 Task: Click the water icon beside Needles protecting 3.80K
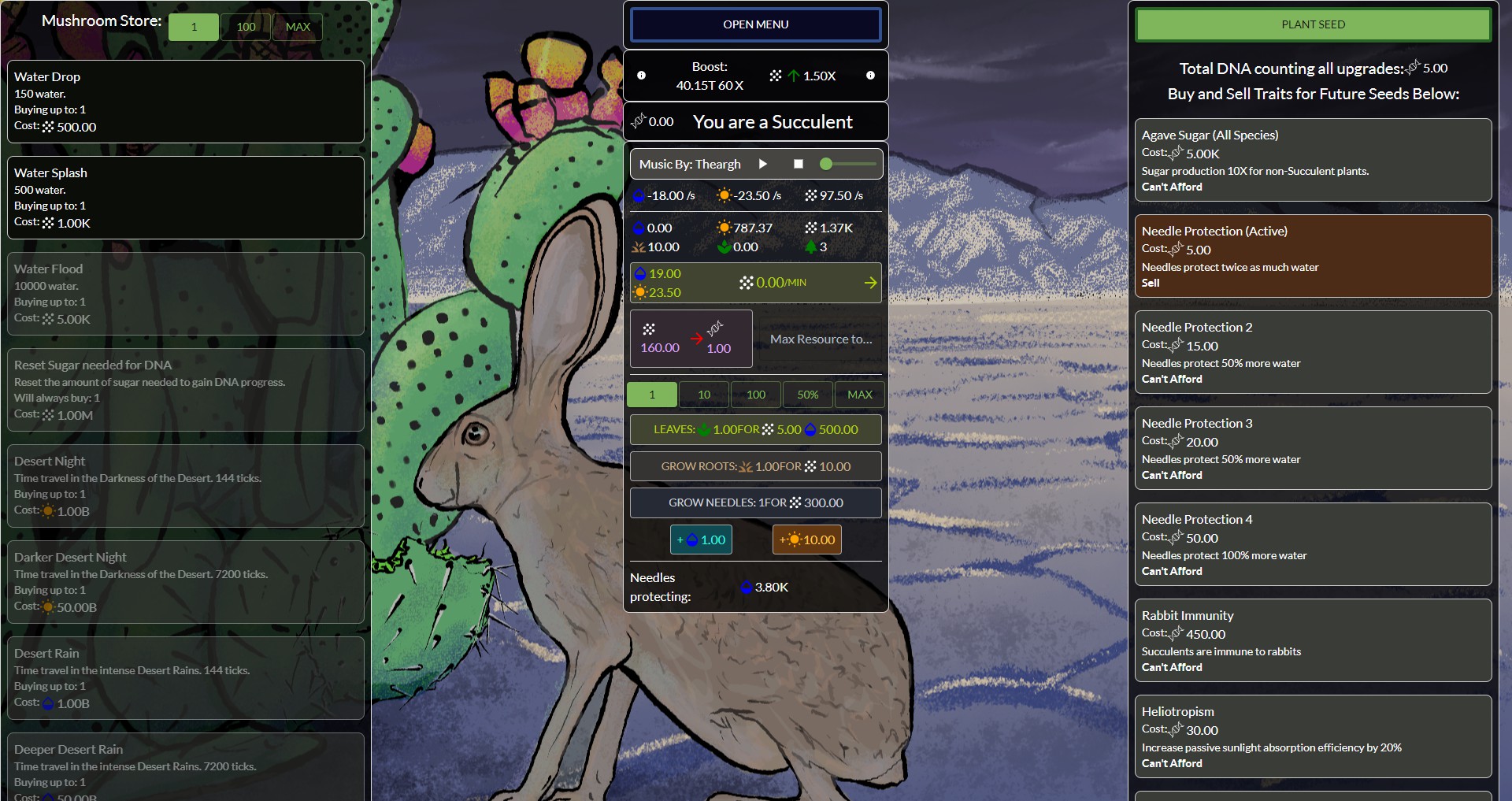click(x=747, y=587)
